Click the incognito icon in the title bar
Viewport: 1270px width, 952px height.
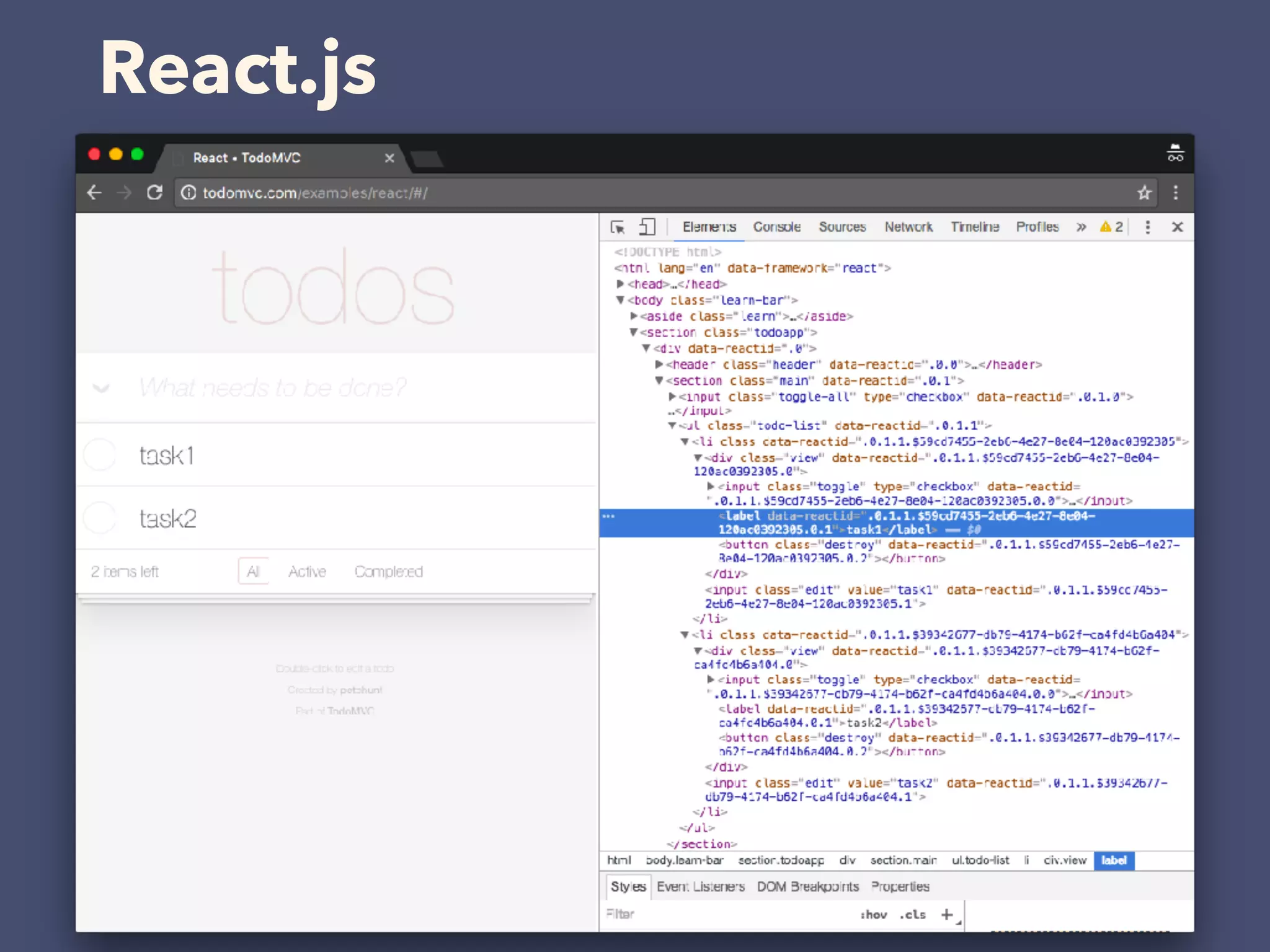coord(1175,152)
